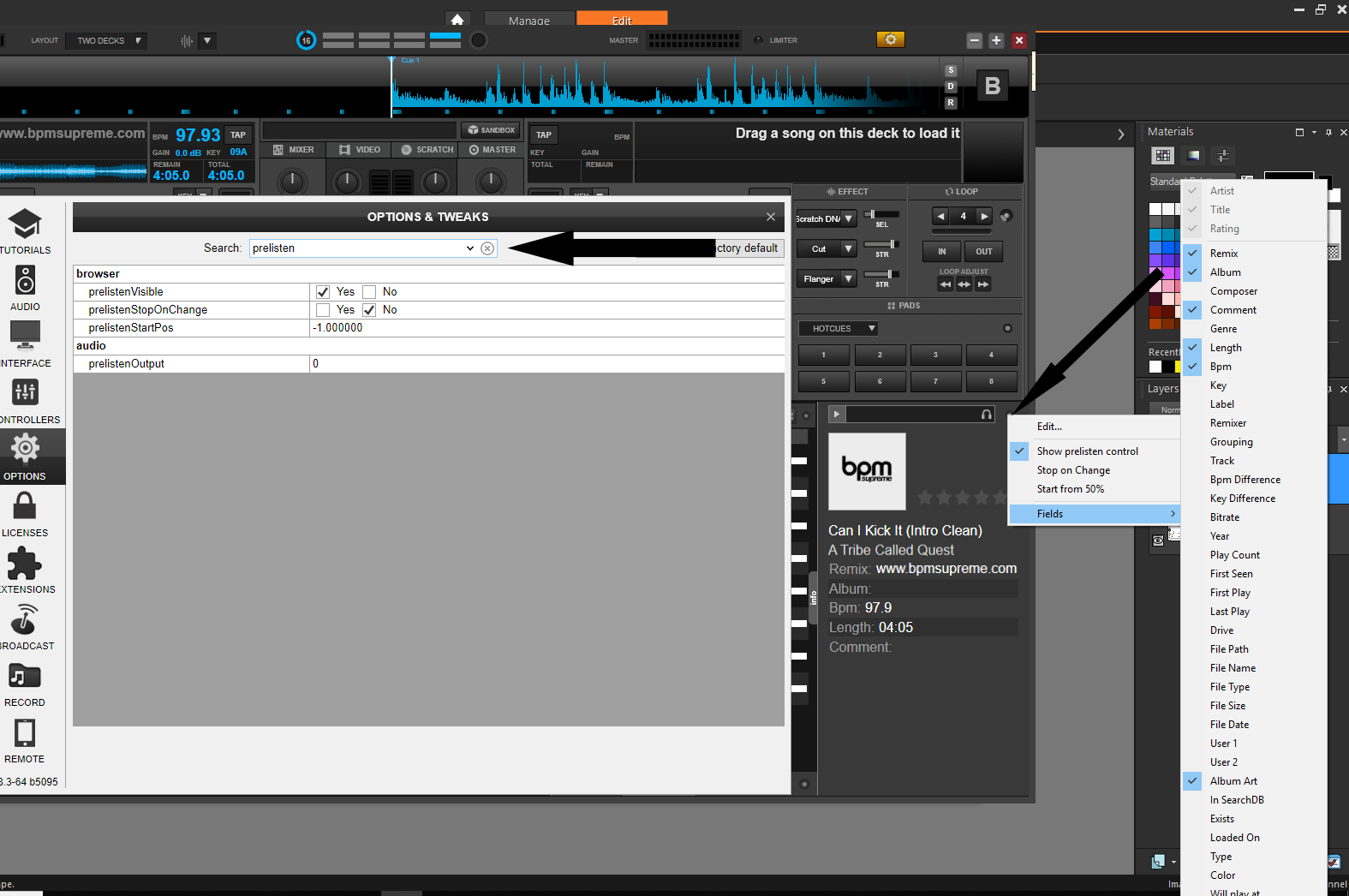Image resolution: width=1349 pixels, height=896 pixels.
Task: Click the orange settings gear button
Action: (890, 39)
